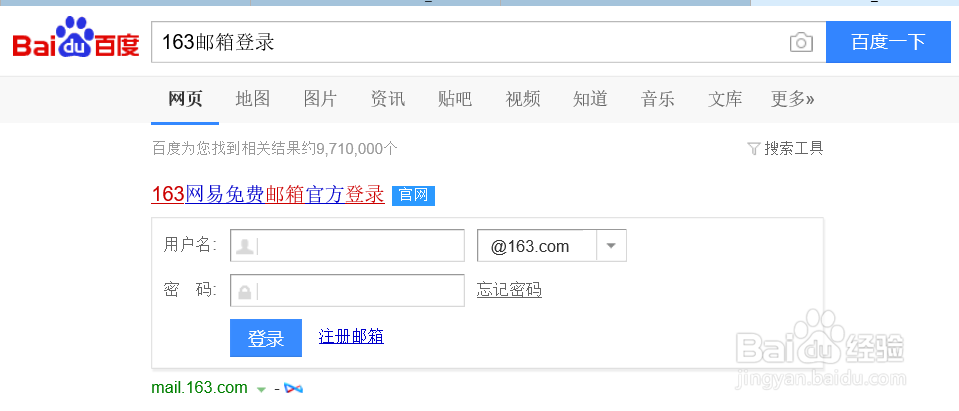Click the 用户名: label

[x=190, y=245]
